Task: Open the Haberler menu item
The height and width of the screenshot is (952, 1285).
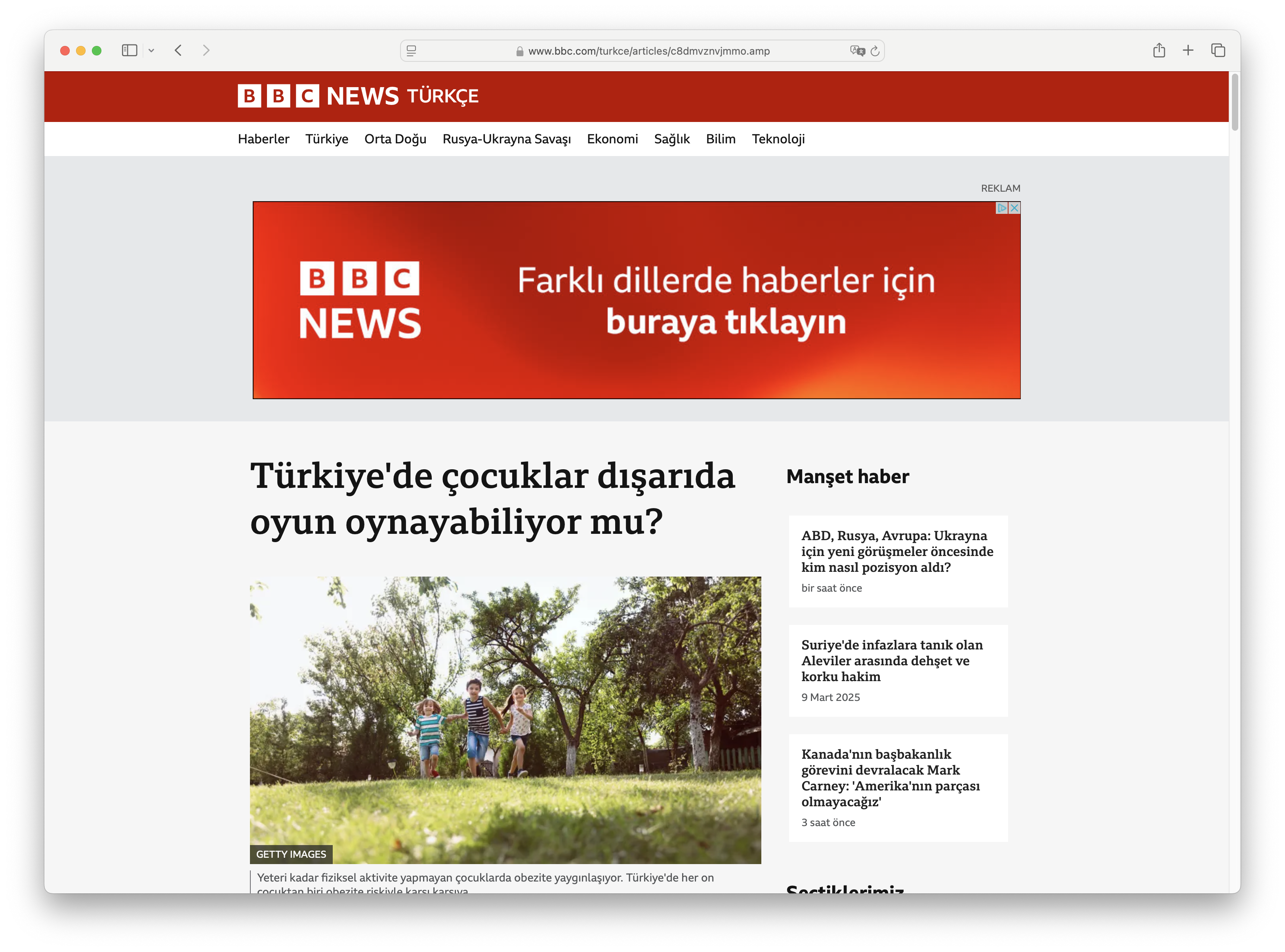Action: click(263, 139)
